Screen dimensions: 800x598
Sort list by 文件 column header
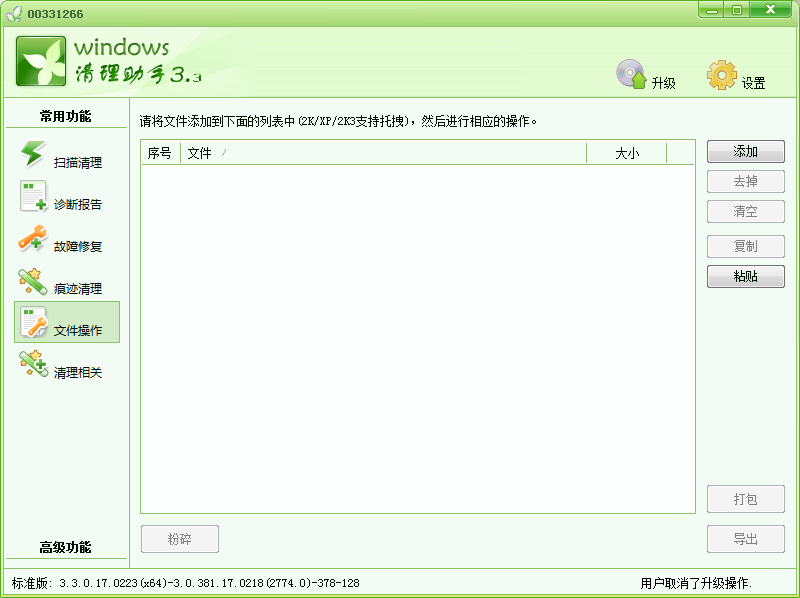click(x=384, y=153)
